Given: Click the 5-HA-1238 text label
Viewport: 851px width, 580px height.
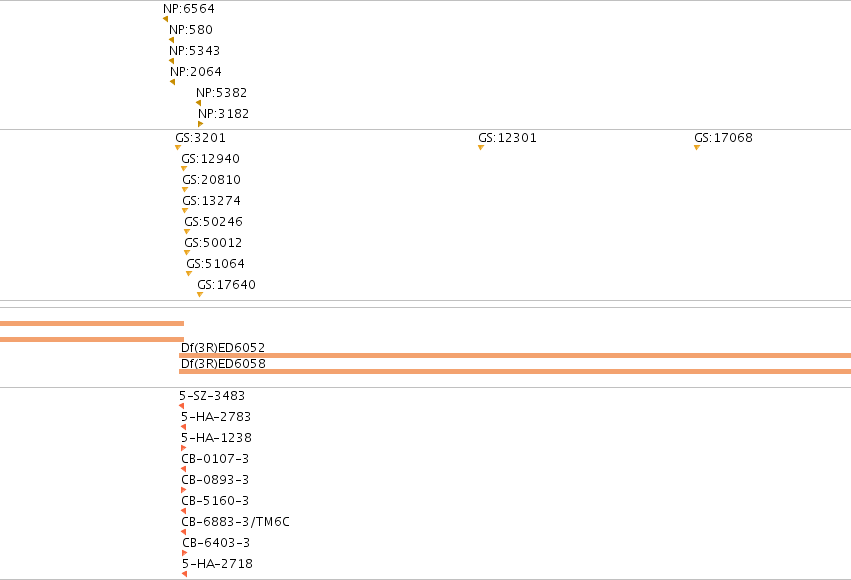Looking at the screenshot, I should pyautogui.click(x=217, y=438).
